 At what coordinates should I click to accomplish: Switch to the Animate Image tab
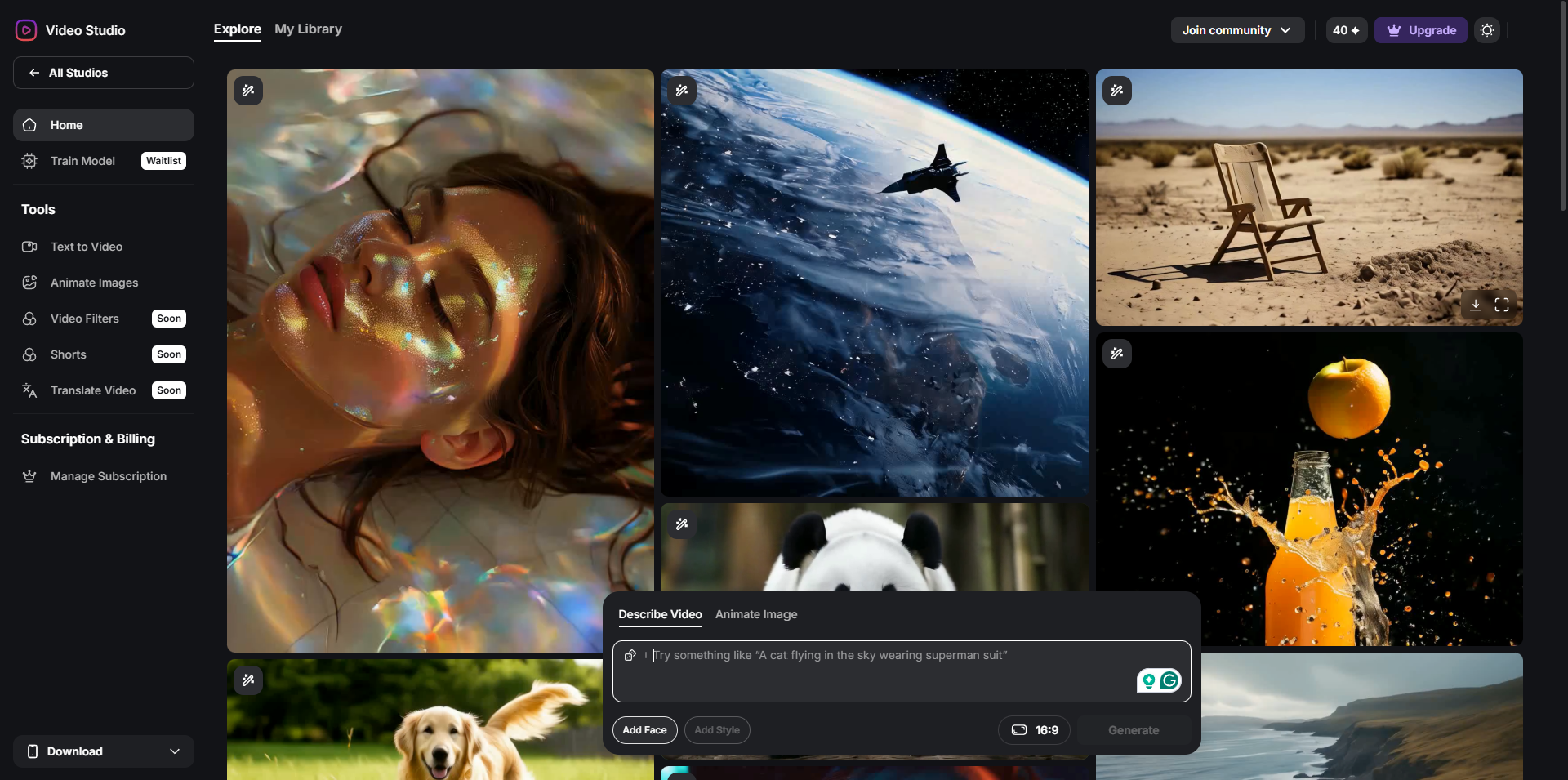[x=755, y=614]
